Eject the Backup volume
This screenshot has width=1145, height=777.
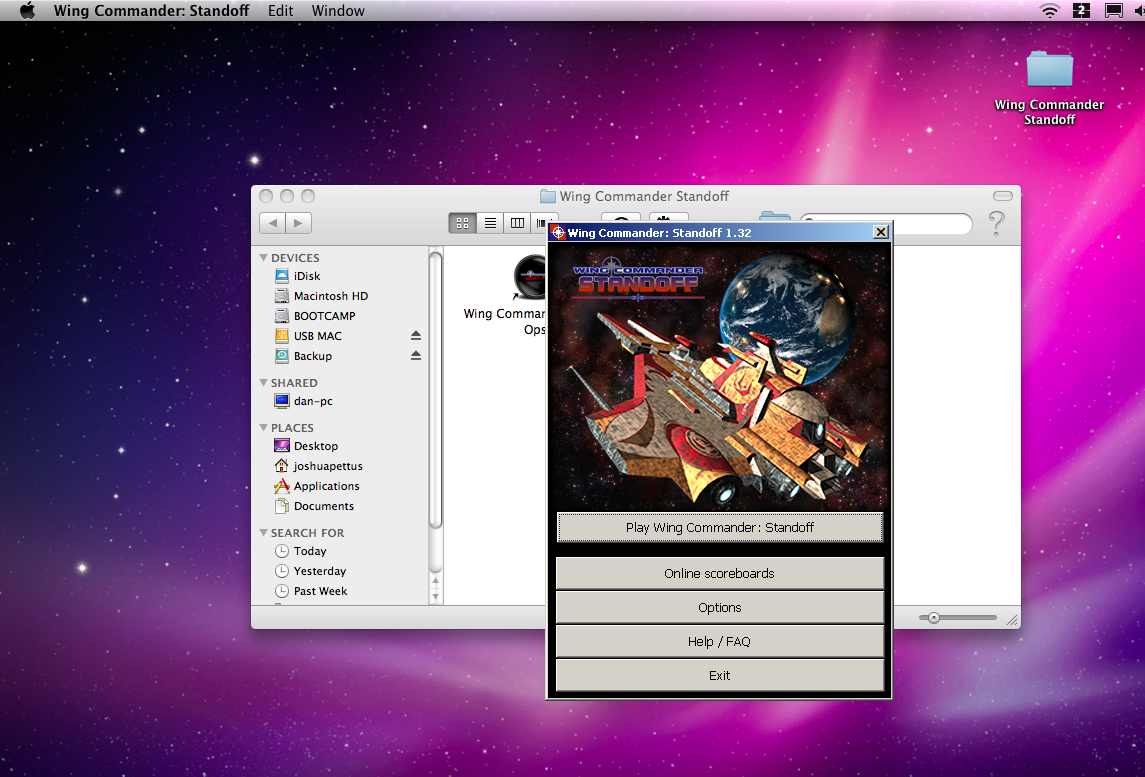click(x=416, y=356)
